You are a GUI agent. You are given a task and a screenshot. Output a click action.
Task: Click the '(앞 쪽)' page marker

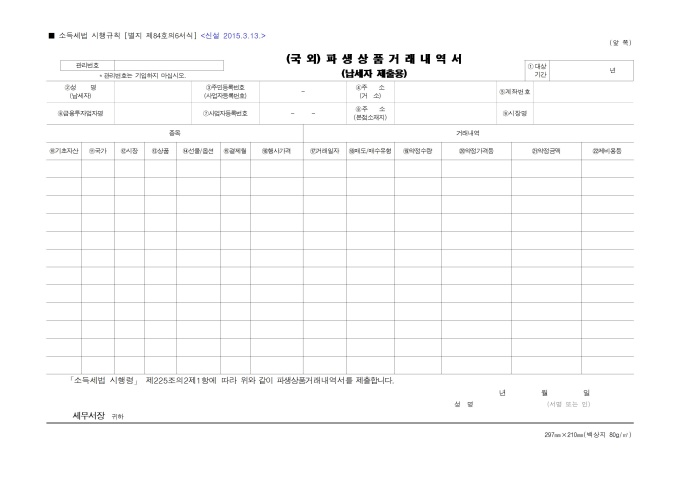tap(621, 43)
